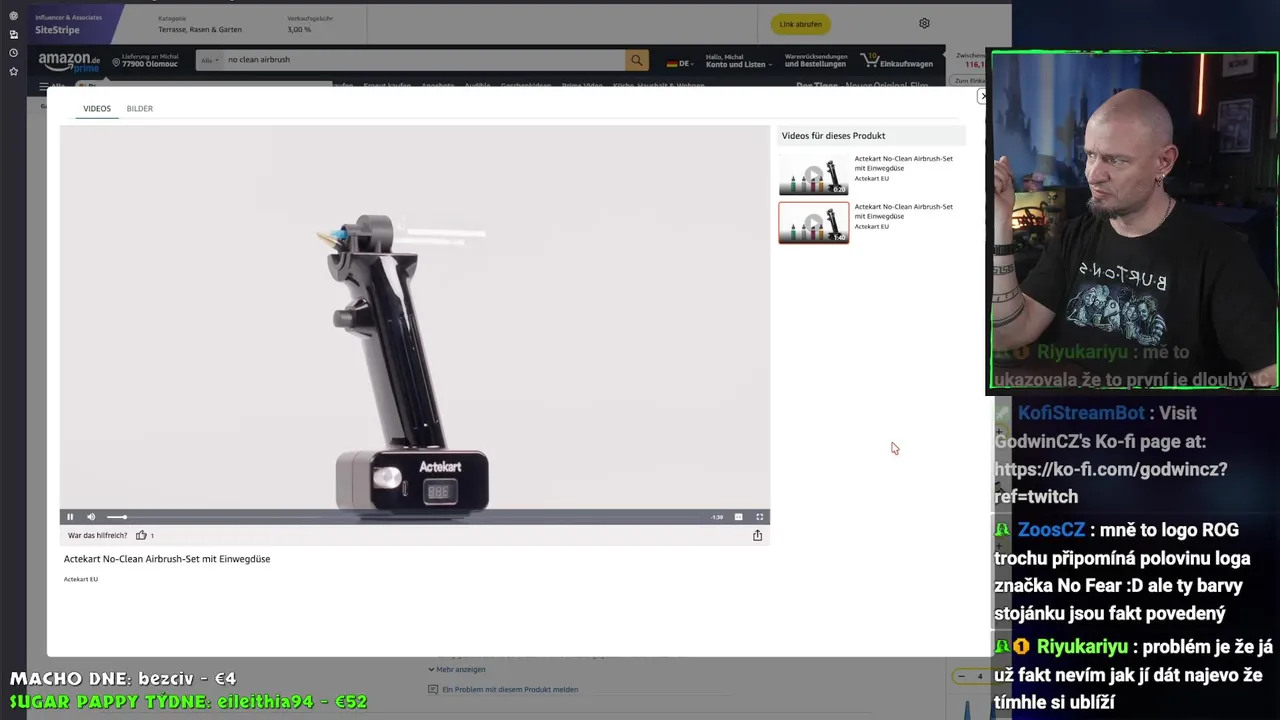Open Amazon.de home logo
Screen dimensions: 1280x720
[70, 62]
